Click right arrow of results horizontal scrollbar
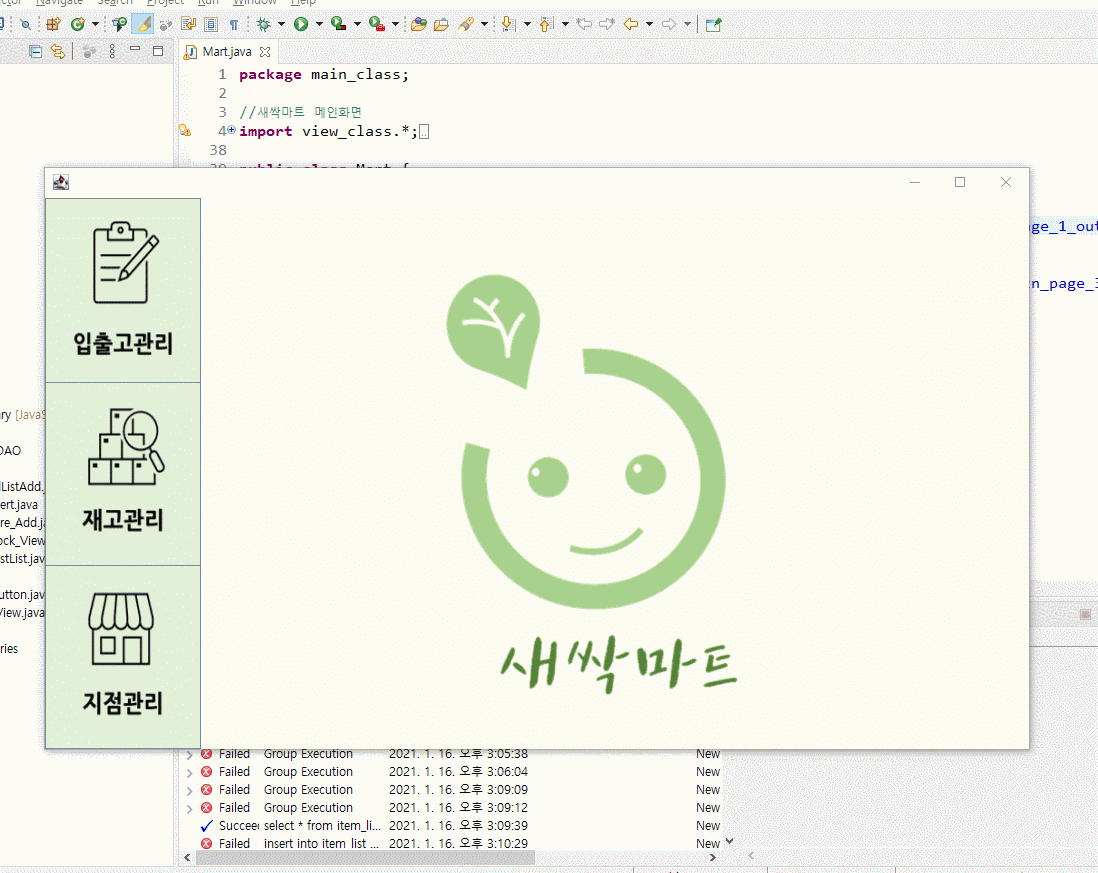The width and height of the screenshot is (1098, 873). pyautogui.click(x=713, y=858)
